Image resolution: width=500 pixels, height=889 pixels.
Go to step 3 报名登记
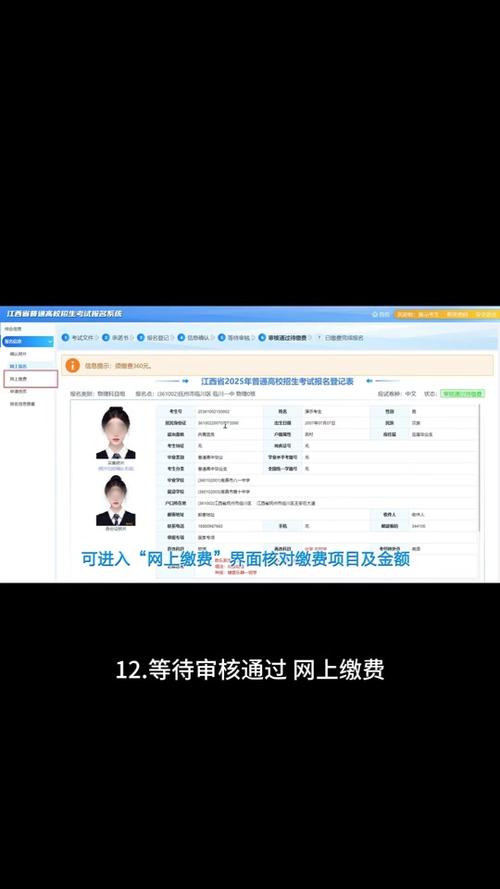tap(153, 337)
